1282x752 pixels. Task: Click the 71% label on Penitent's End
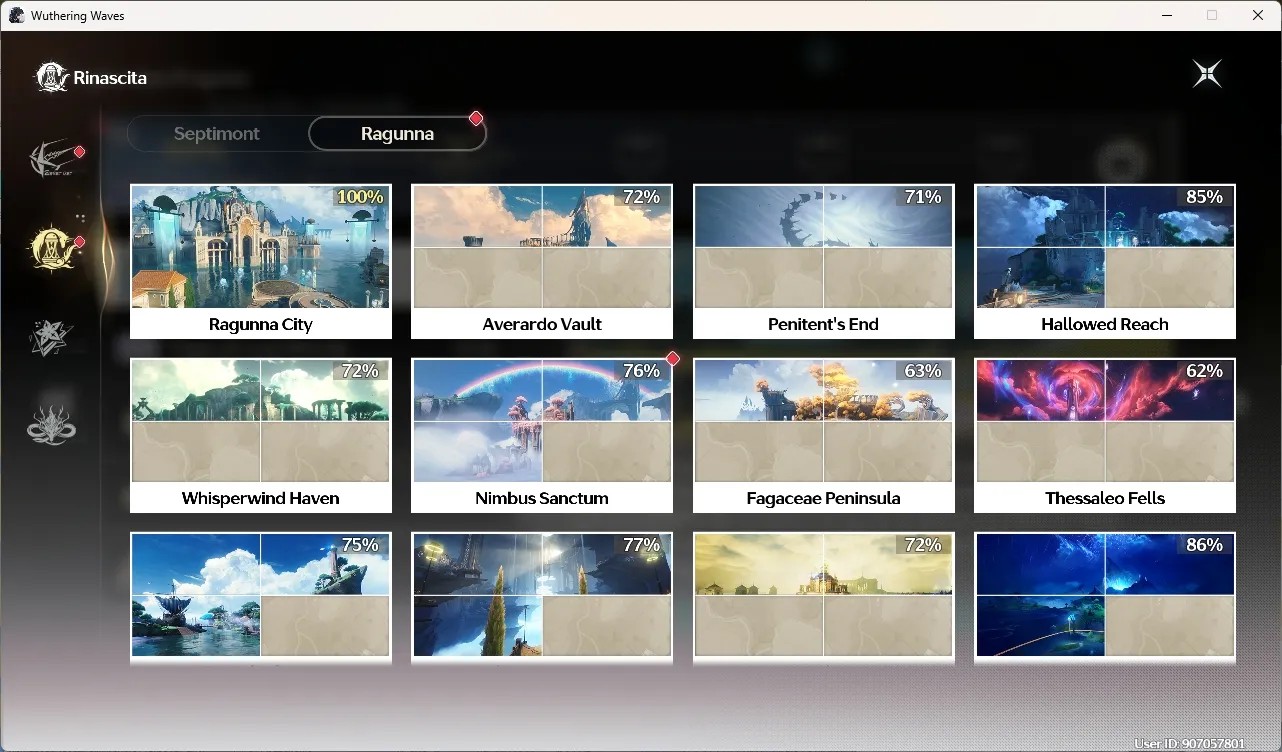922,197
